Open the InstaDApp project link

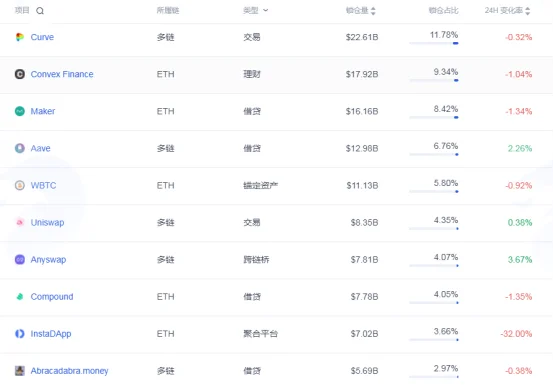tap(51, 334)
